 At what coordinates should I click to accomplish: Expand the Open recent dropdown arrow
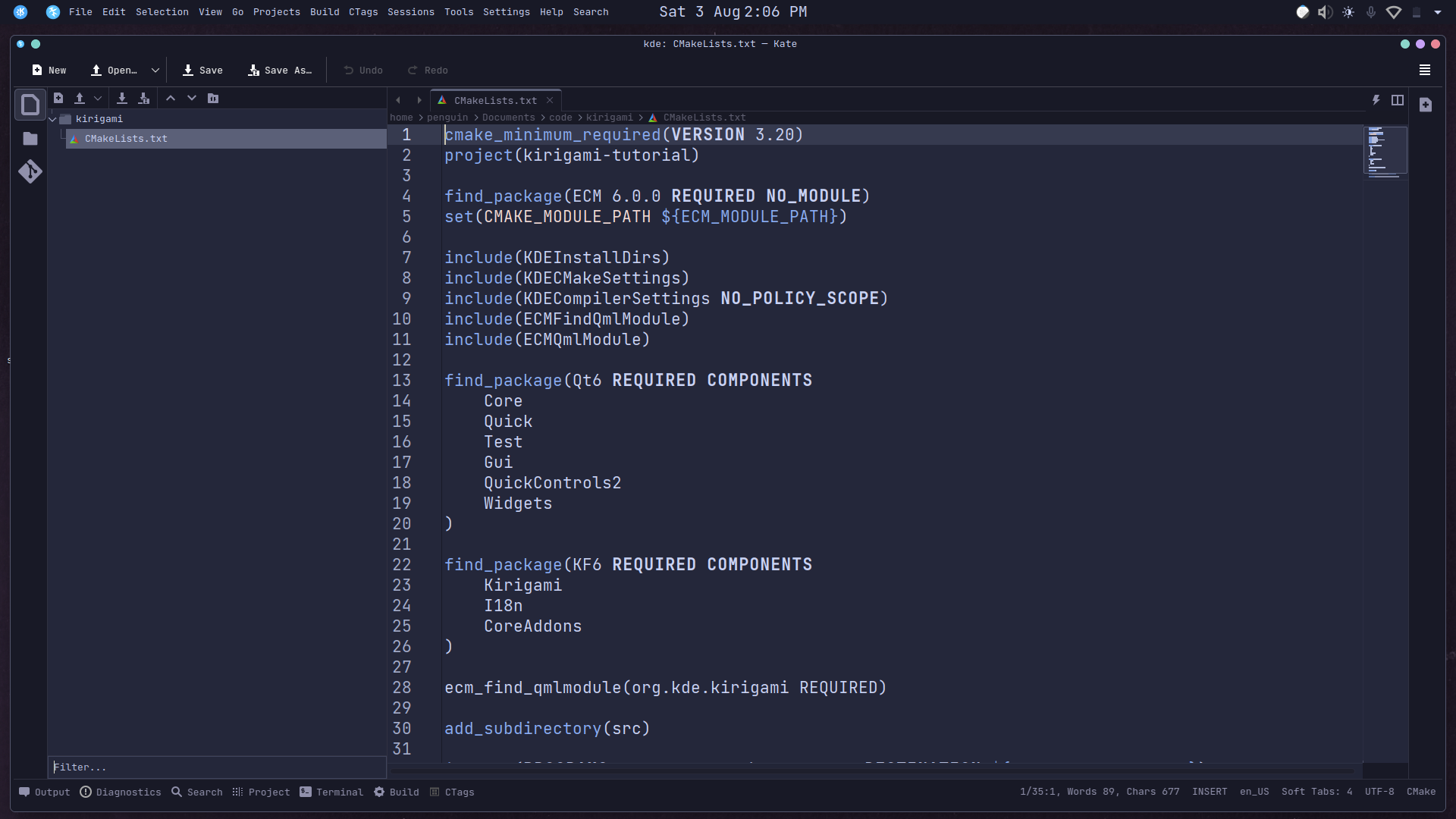click(x=155, y=70)
